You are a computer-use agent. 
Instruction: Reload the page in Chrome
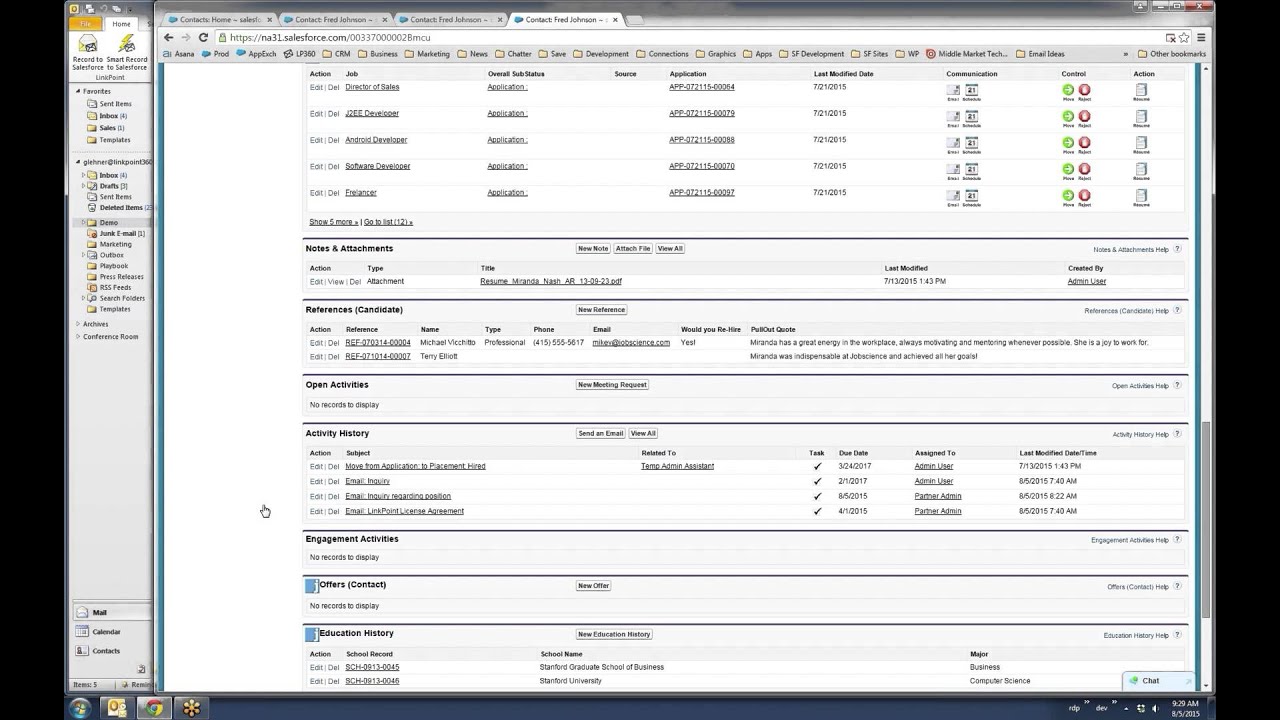coord(203,37)
